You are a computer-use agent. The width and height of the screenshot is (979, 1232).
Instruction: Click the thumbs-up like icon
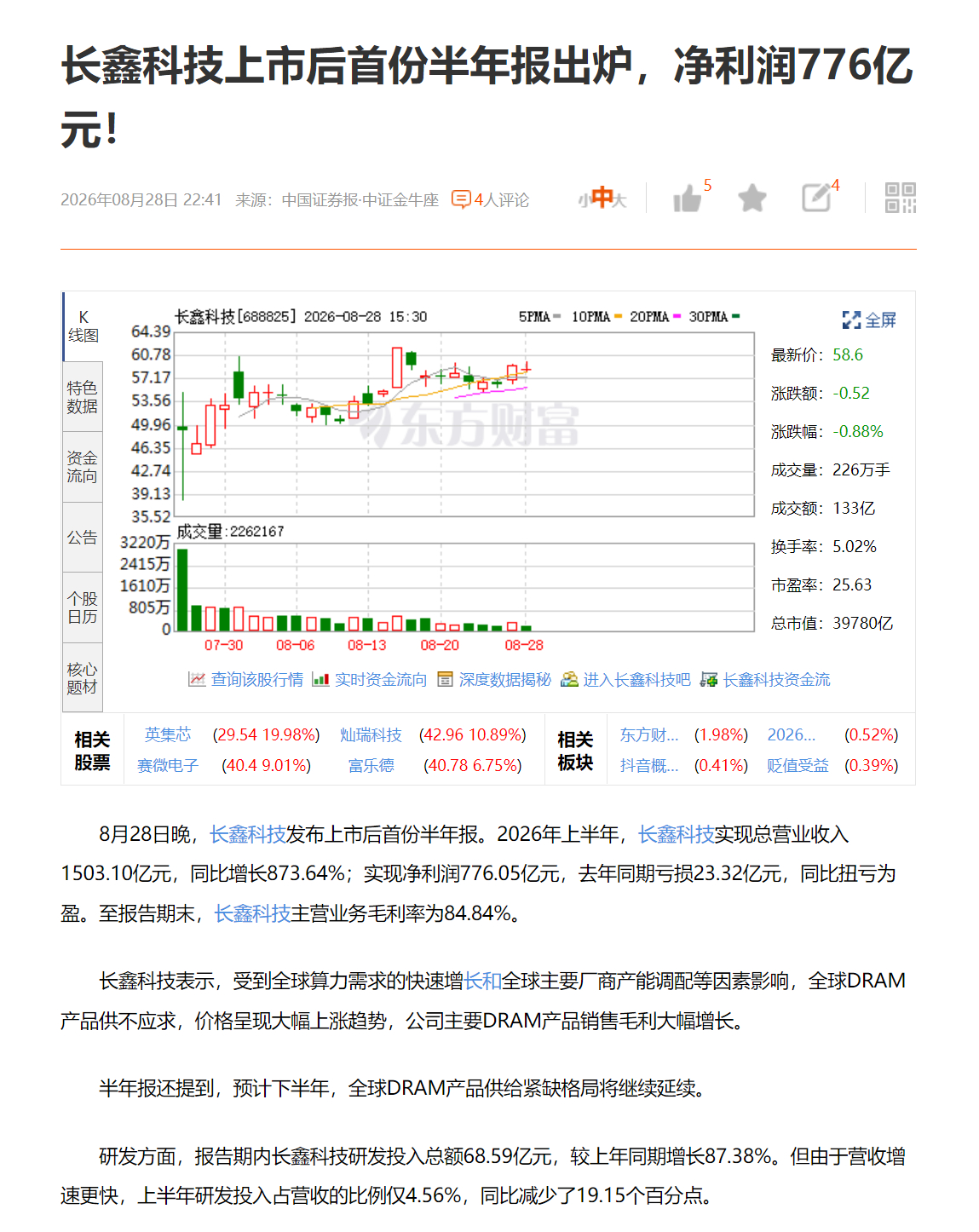pyautogui.click(x=688, y=199)
